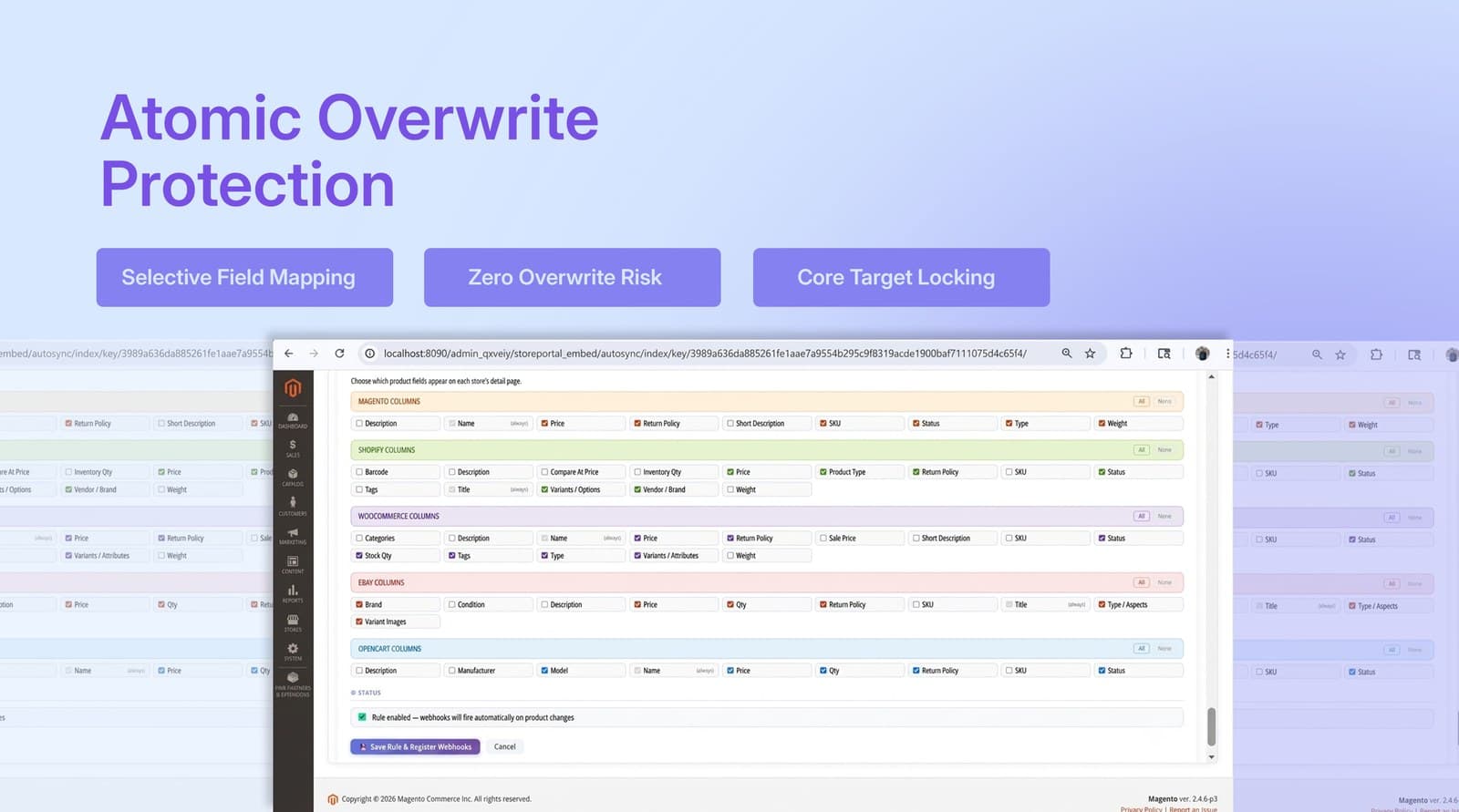Screen dimensions: 1459x812
Task: Uncheck Product Type under Shopify Columns
Action: (823, 472)
